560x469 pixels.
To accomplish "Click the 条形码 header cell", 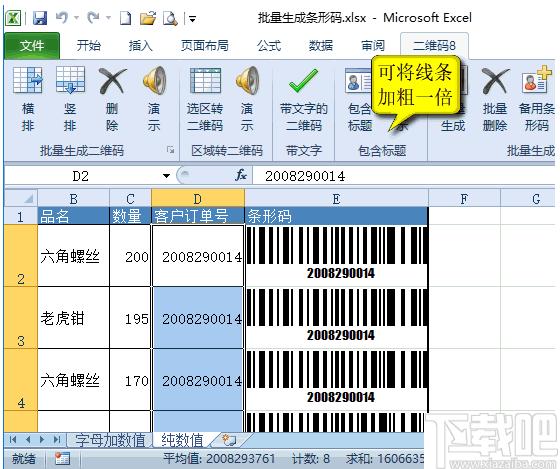I will click(x=336, y=216).
